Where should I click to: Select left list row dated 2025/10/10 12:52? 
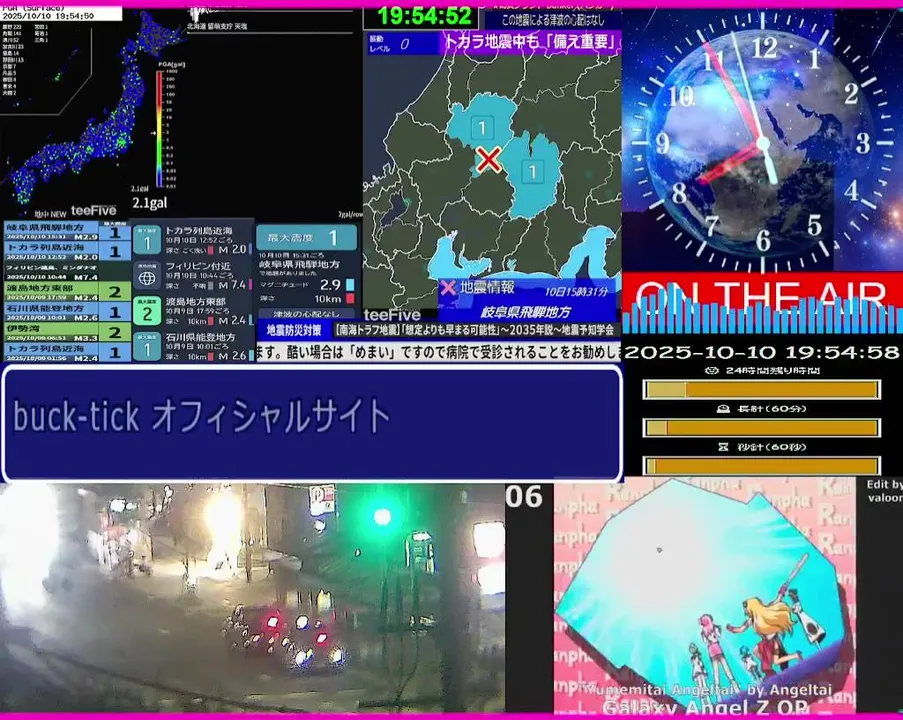[67, 251]
